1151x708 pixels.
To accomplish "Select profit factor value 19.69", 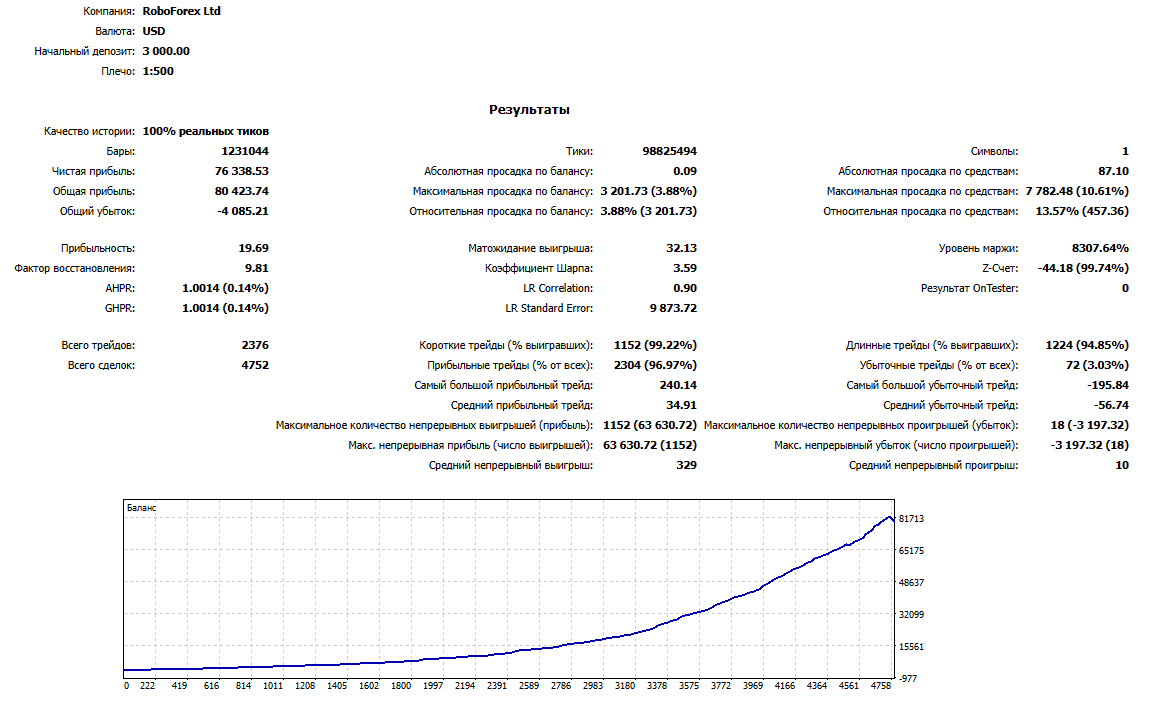I will tap(253, 248).
